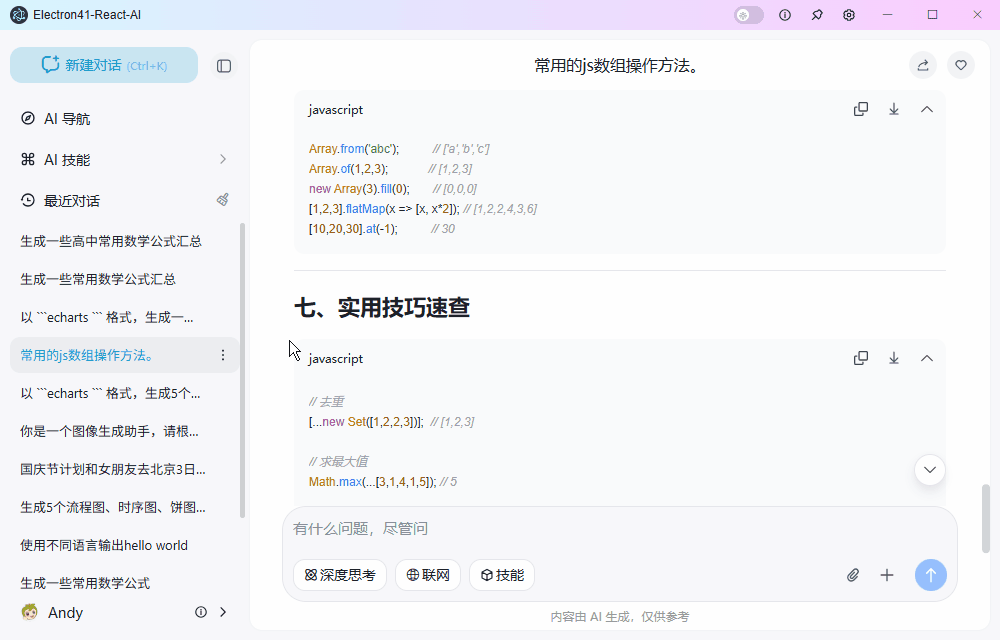Open the info icon in title bar
This screenshot has height=640, width=1000.
(785, 15)
